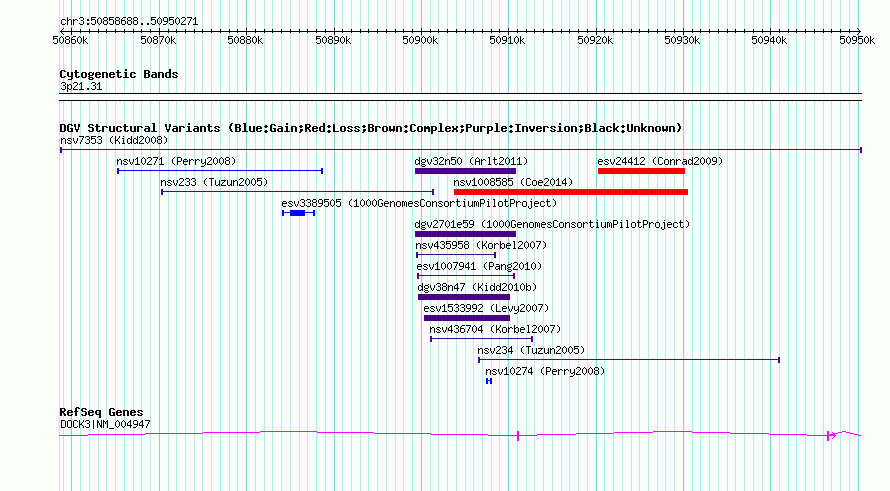The height and width of the screenshot is (491, 890).
Task: Select the DOCK3 exon near 50910k
Action: (518, 435)
